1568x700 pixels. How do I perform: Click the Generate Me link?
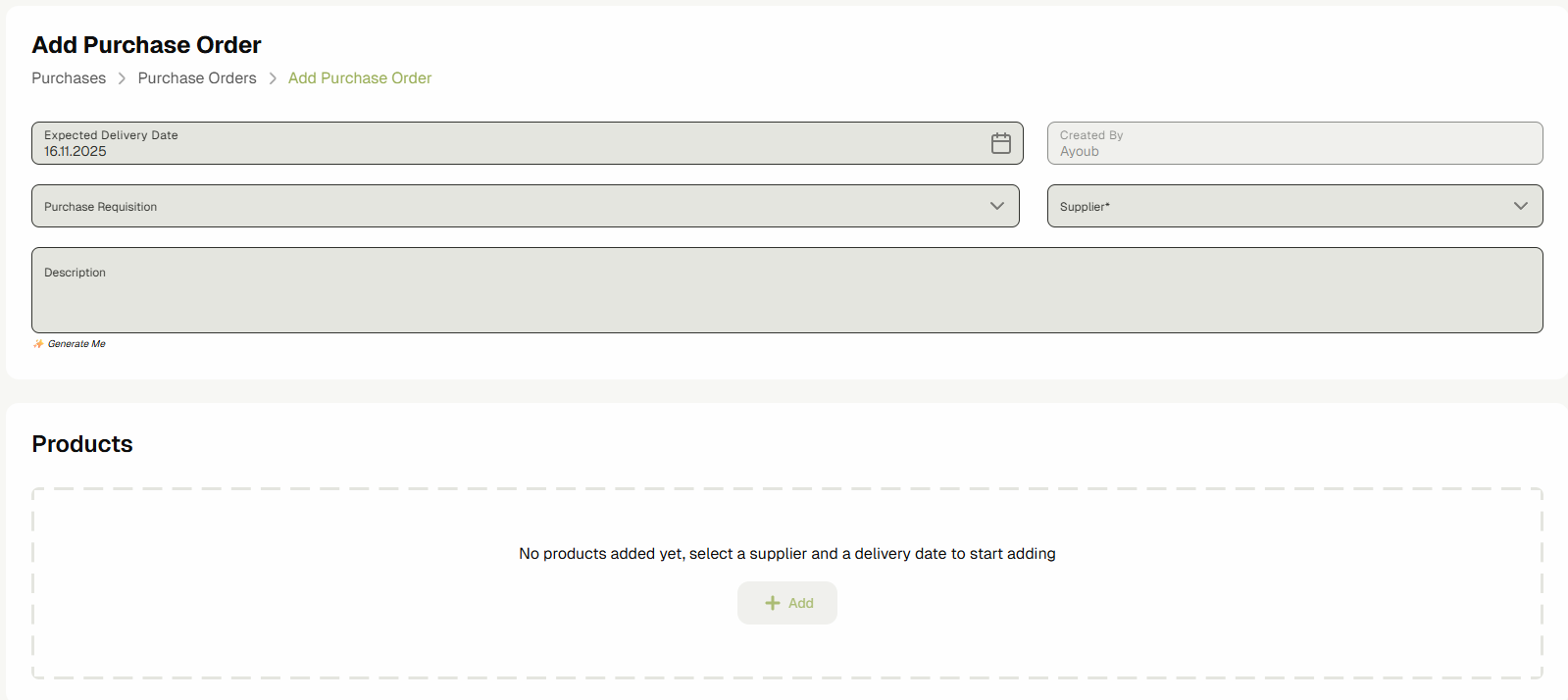(x=76, y=343)
